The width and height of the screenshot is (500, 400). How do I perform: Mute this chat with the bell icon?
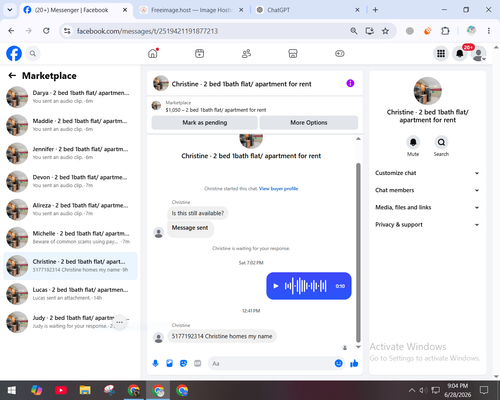[413, 143]
